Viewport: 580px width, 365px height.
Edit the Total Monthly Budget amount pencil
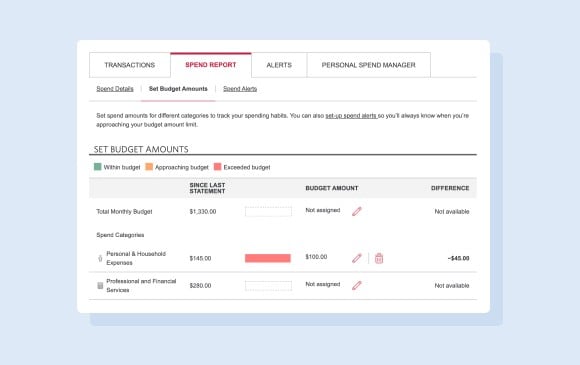[357, 212]
